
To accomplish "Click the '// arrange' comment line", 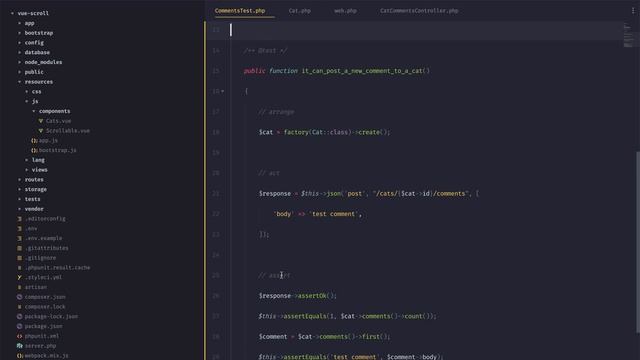I will tap(276, 112).
